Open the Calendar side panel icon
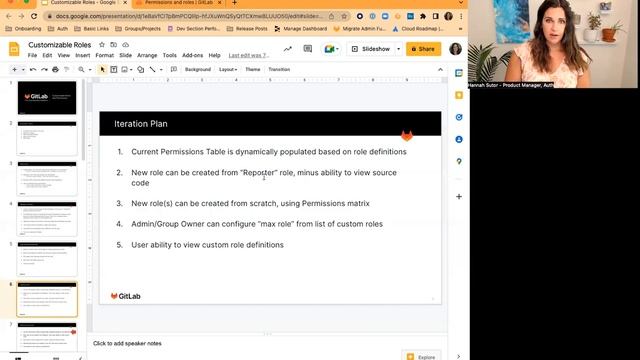 tap(459, 73)
